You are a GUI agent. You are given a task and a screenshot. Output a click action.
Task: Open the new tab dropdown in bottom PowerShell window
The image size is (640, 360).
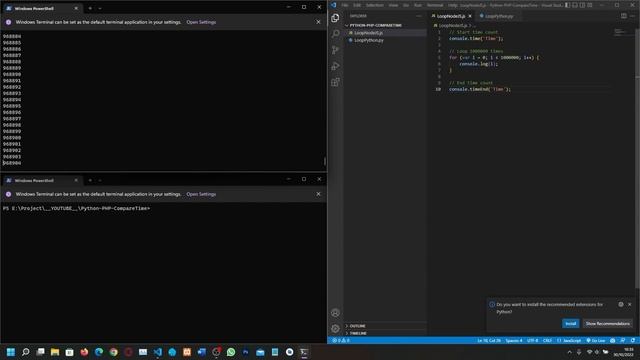[x=100, y=180]
